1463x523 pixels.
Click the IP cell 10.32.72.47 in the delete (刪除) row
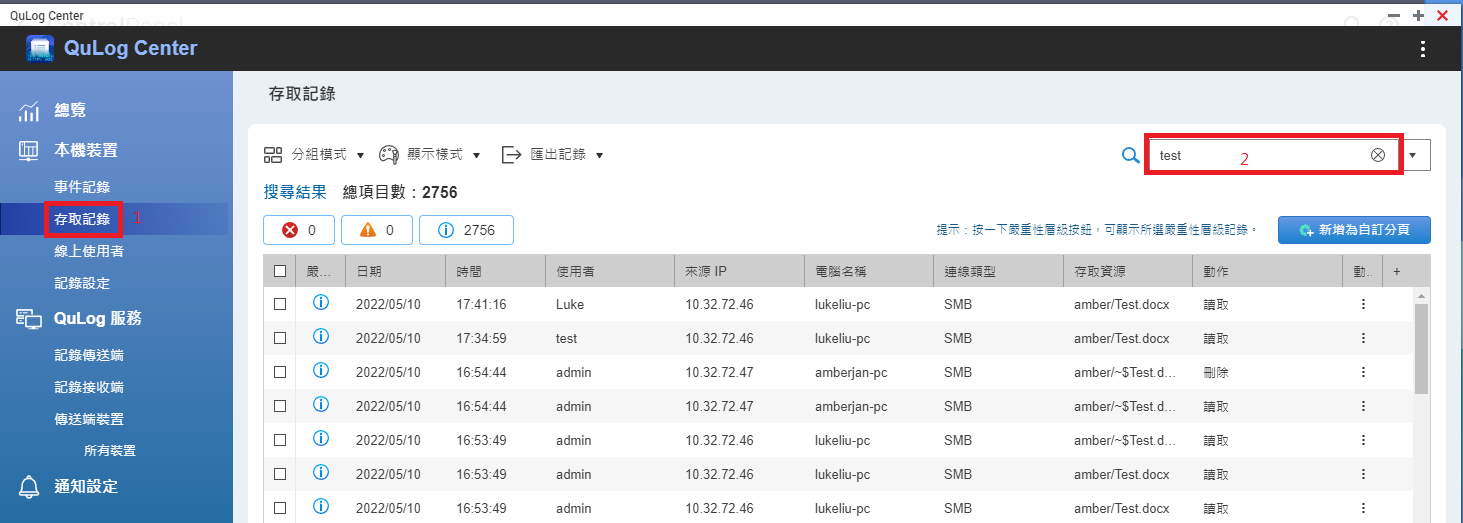(x=719, y=372)
